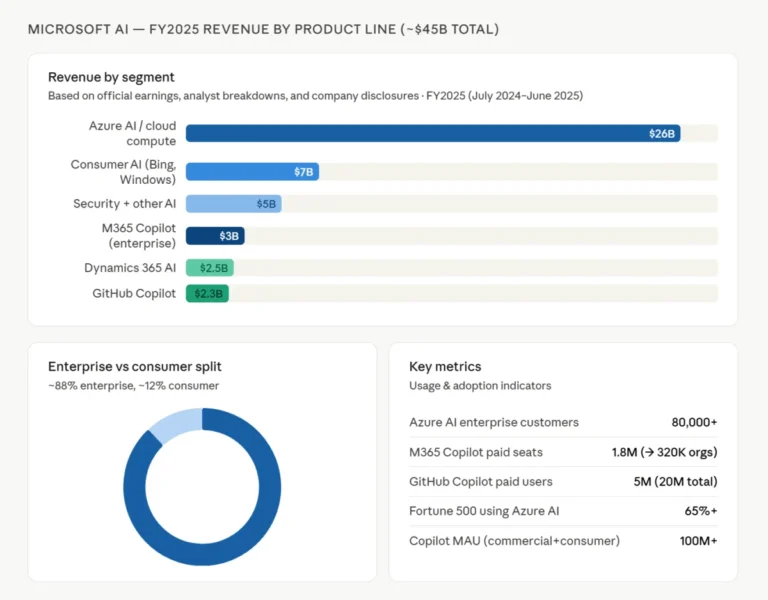The height and width of the screenshot is (600, 768).
Task: Click the Azure AI / cloud compute label
Action: pyautogui.click(x=132, y=133)
